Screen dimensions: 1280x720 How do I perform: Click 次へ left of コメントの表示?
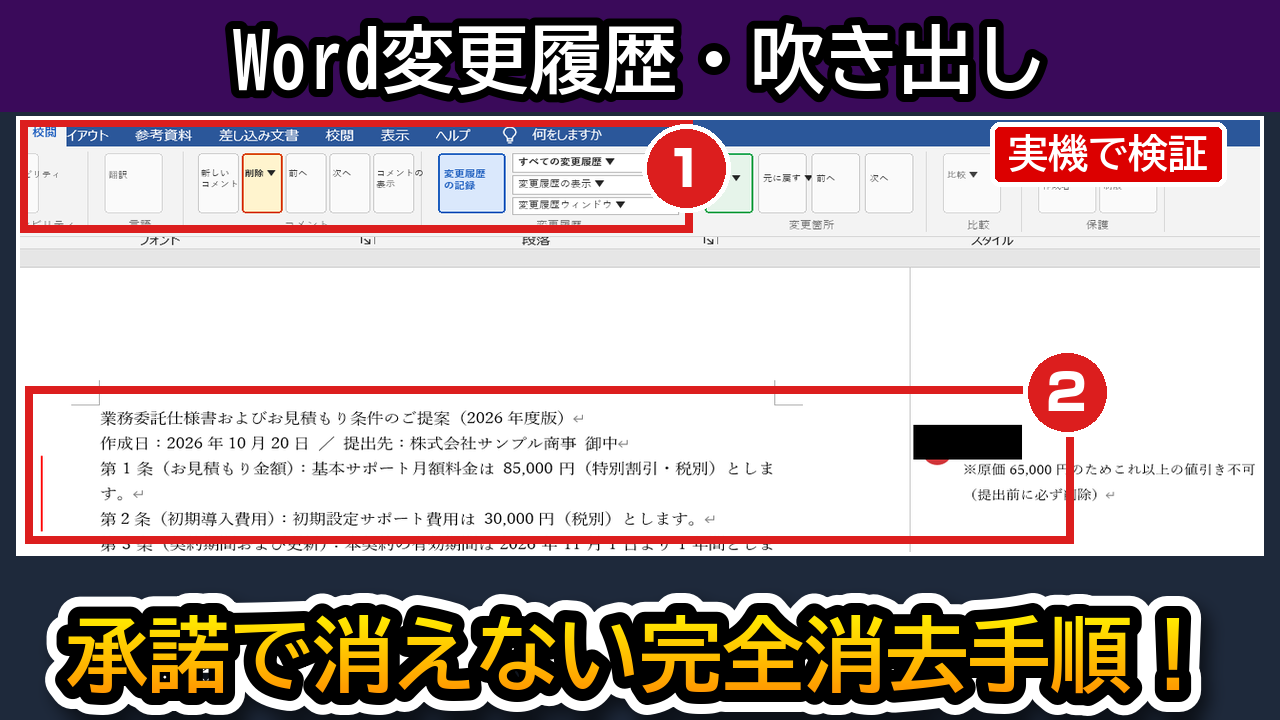[350, 183]
